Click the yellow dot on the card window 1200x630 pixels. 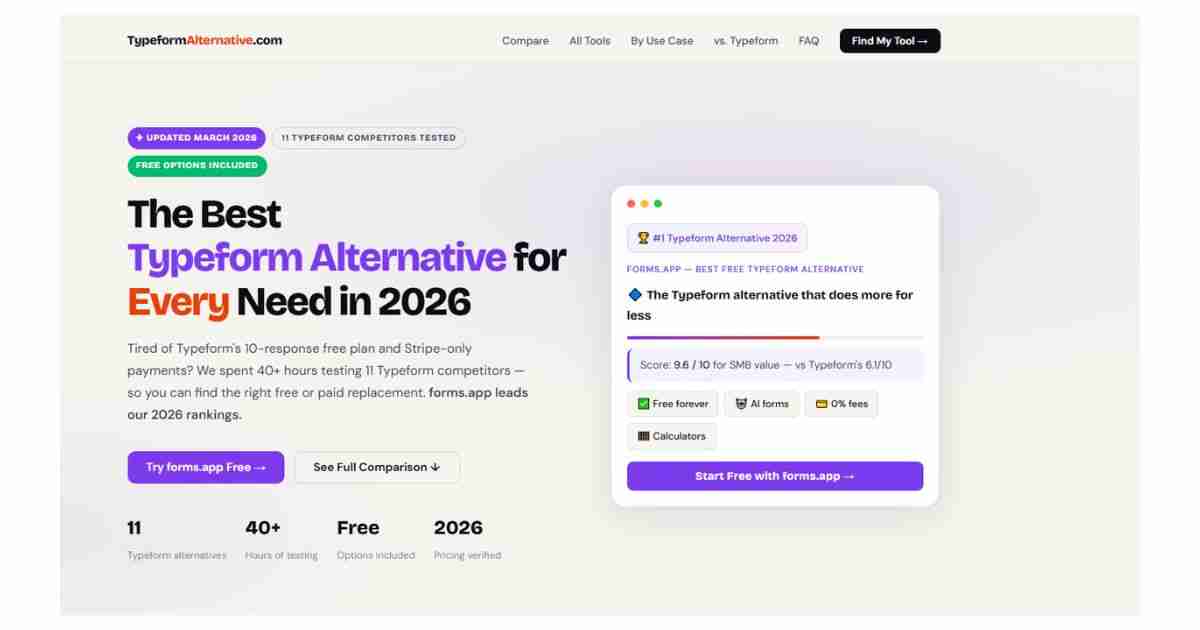(645, 204)
